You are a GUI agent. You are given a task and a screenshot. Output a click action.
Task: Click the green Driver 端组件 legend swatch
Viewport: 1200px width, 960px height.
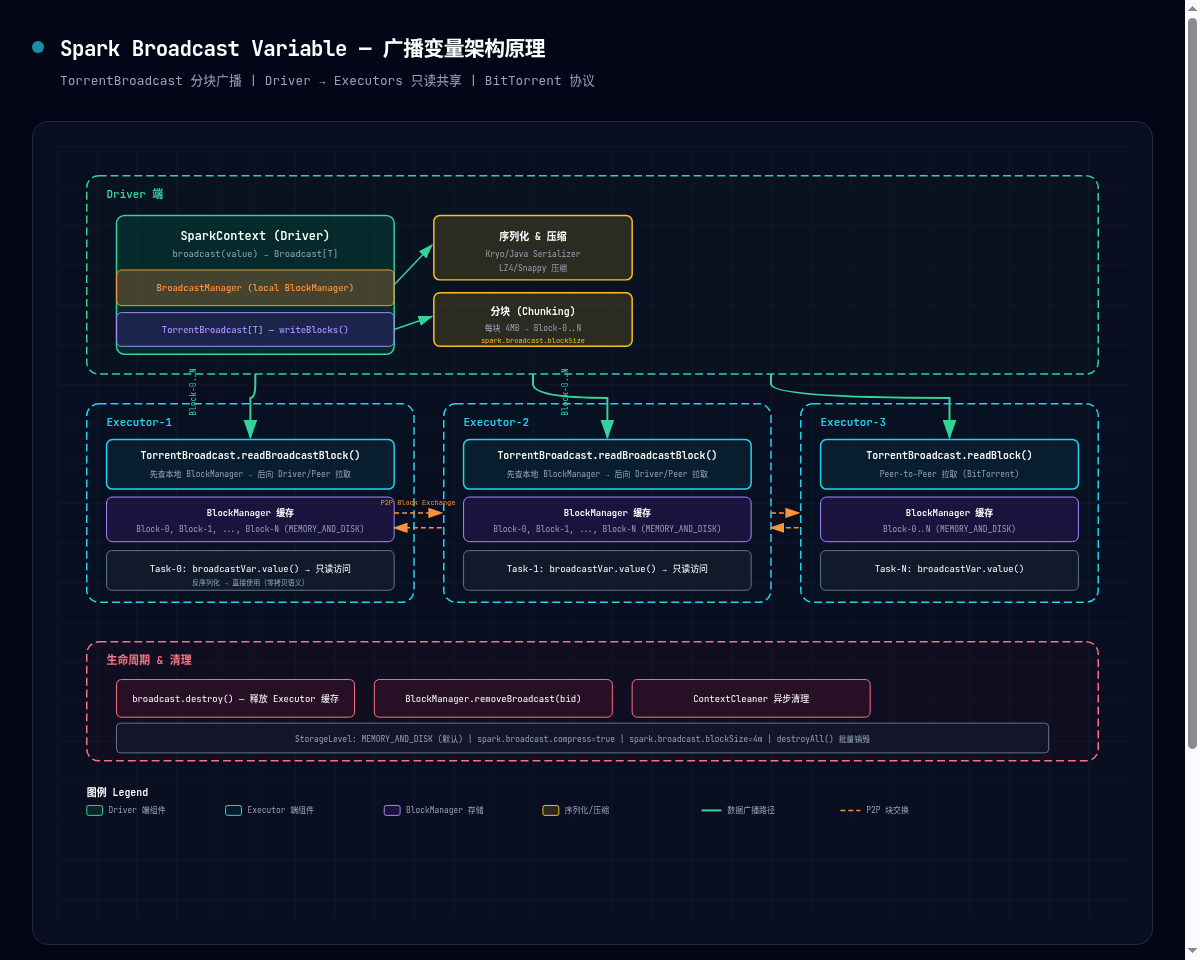click(95, 810)
